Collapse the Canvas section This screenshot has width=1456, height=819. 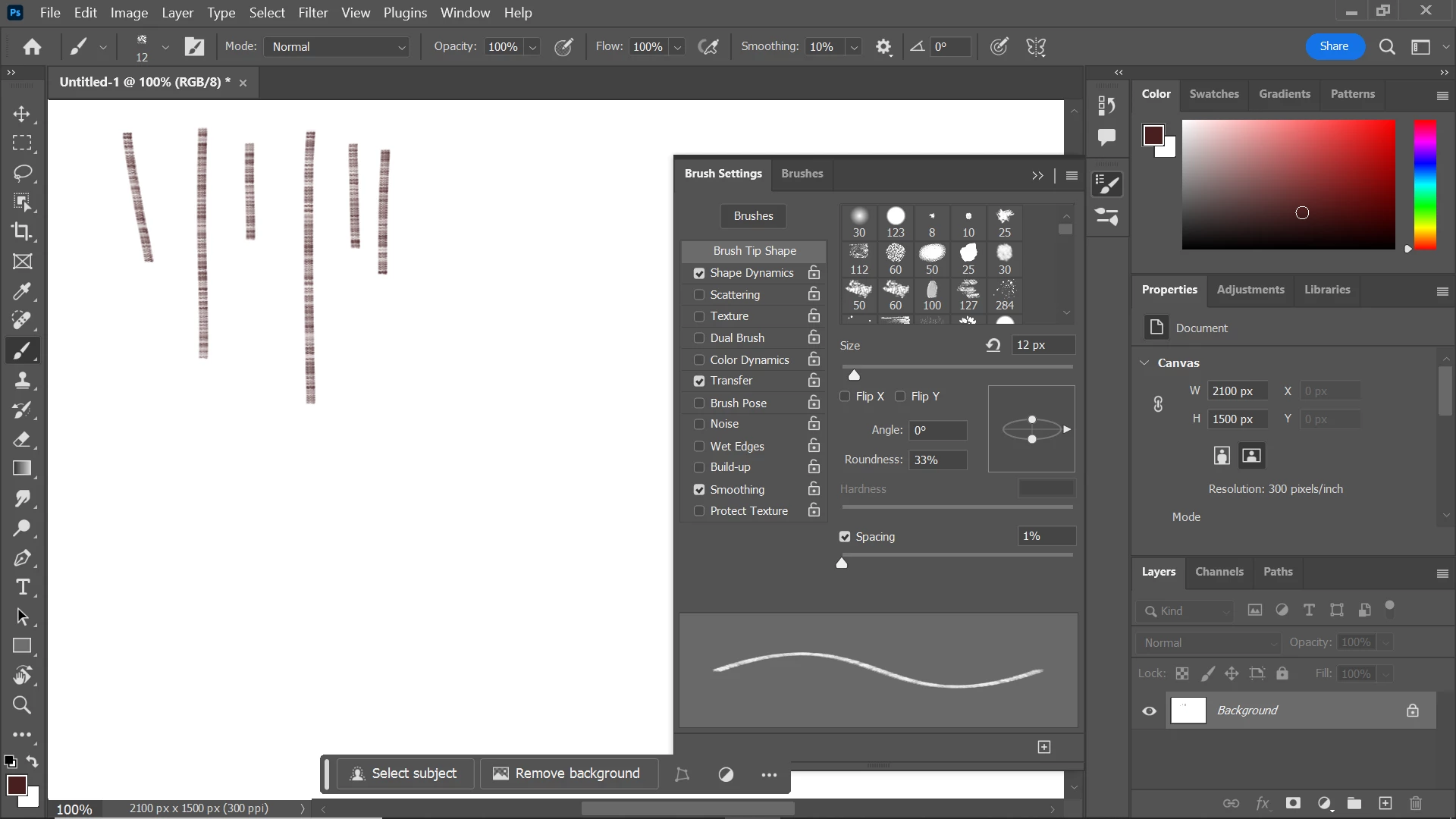(x=1144, y=363)
